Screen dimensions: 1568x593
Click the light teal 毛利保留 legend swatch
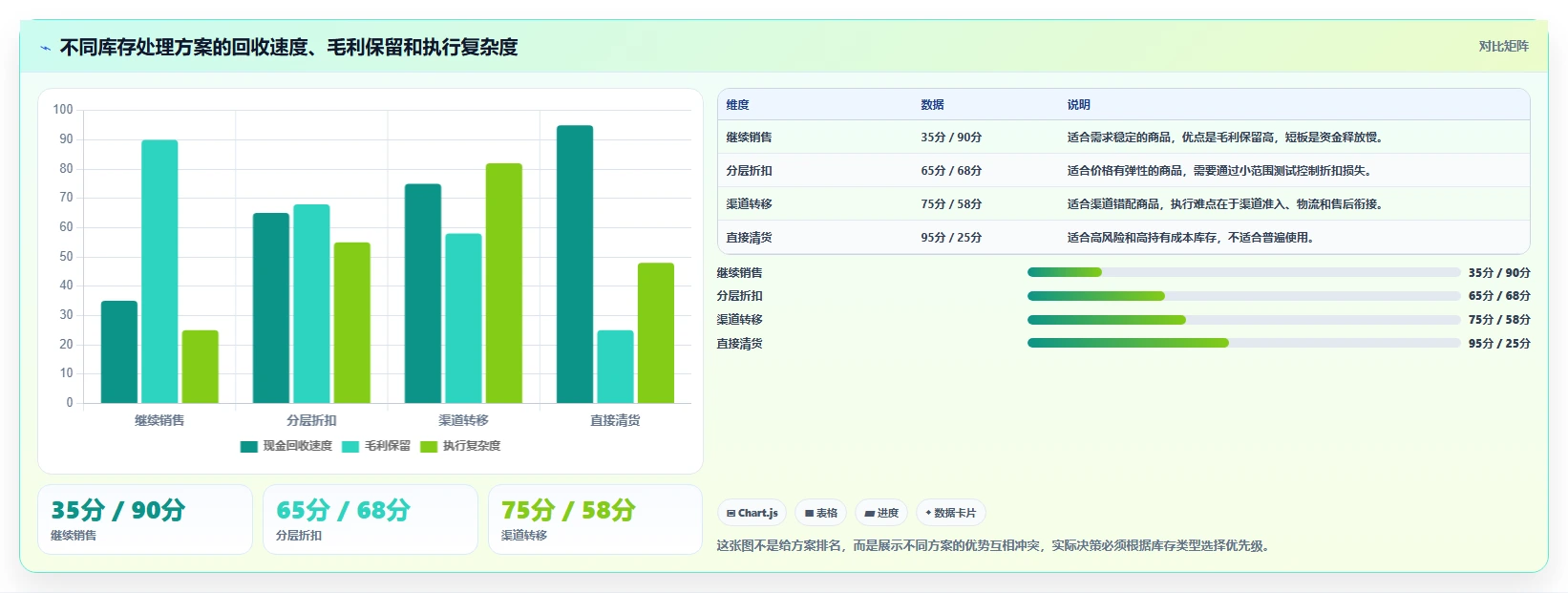[x=350, y=446]
